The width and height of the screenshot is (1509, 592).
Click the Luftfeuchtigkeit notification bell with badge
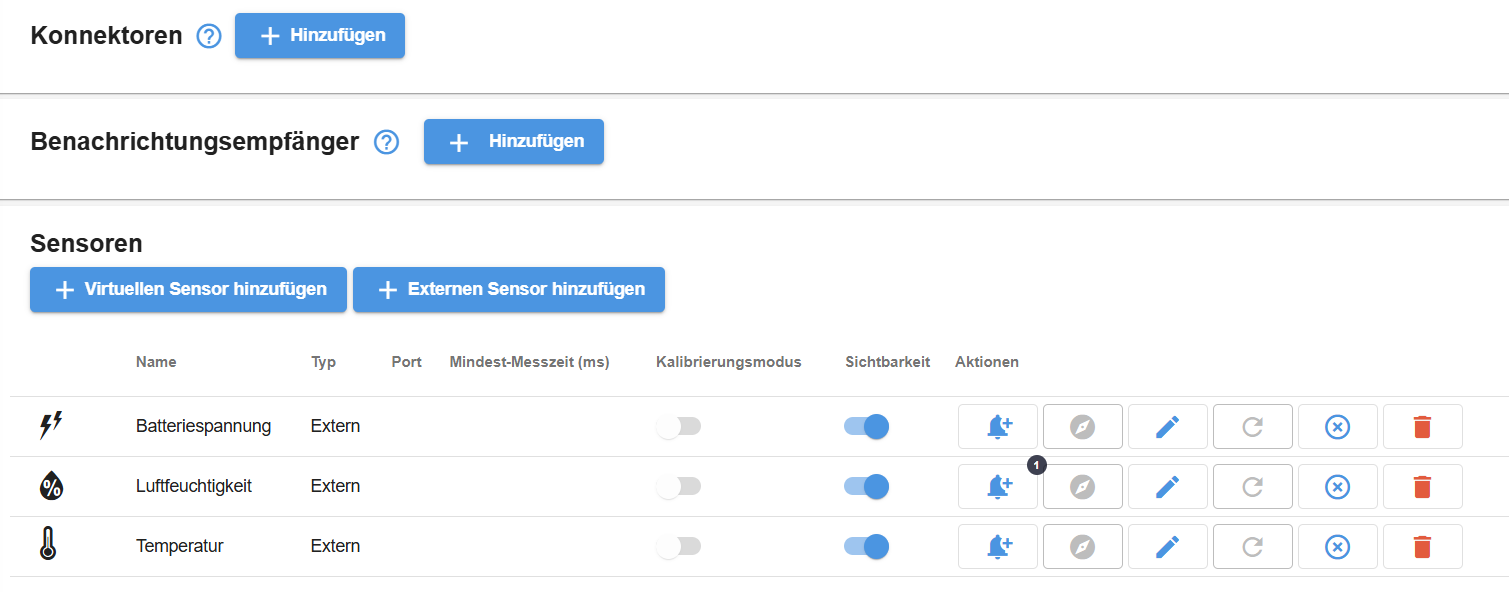pyautogui.click(x=998, y=487)
